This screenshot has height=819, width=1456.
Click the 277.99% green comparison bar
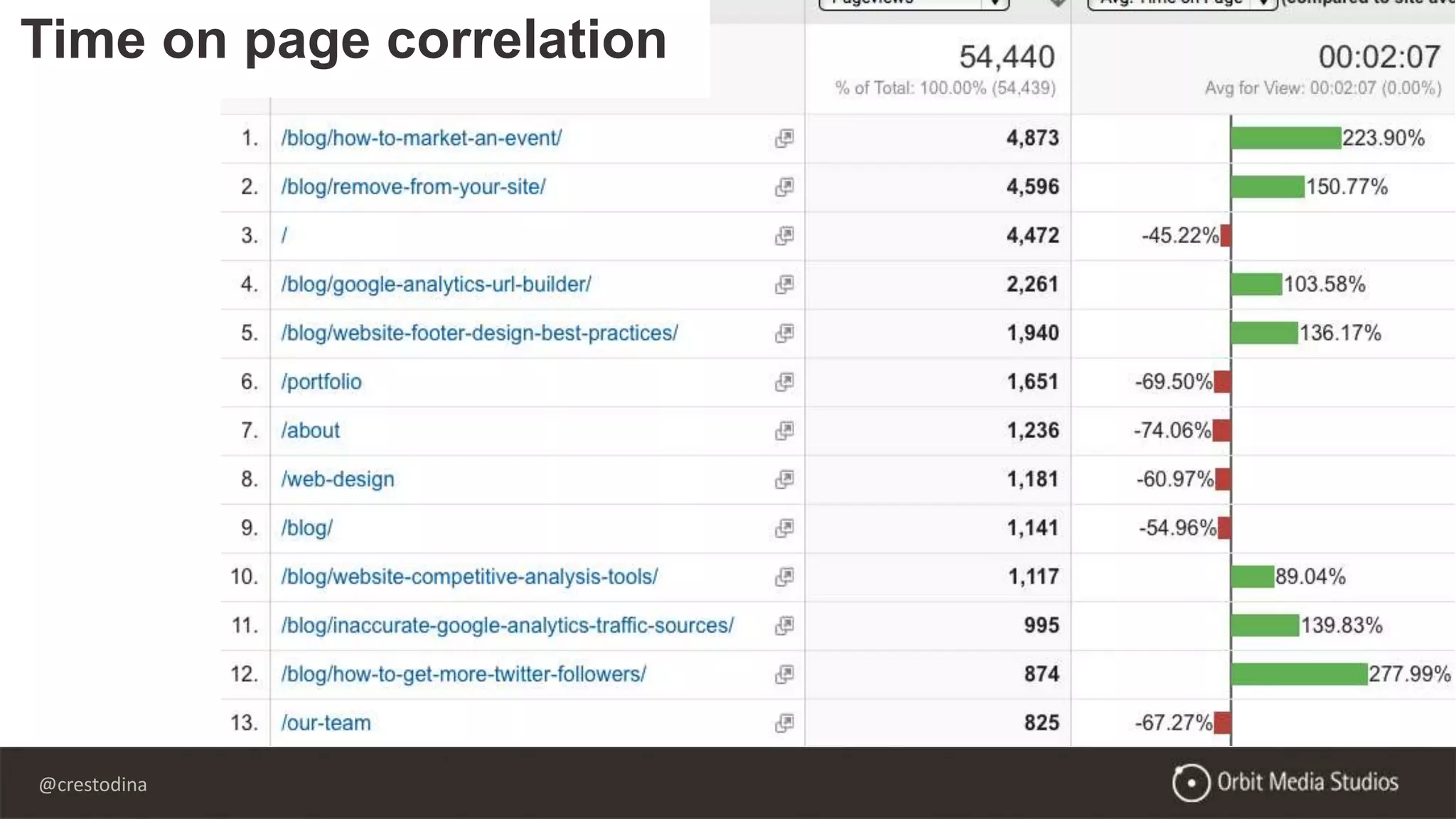pyautogui.click(x=1300, y=674)
